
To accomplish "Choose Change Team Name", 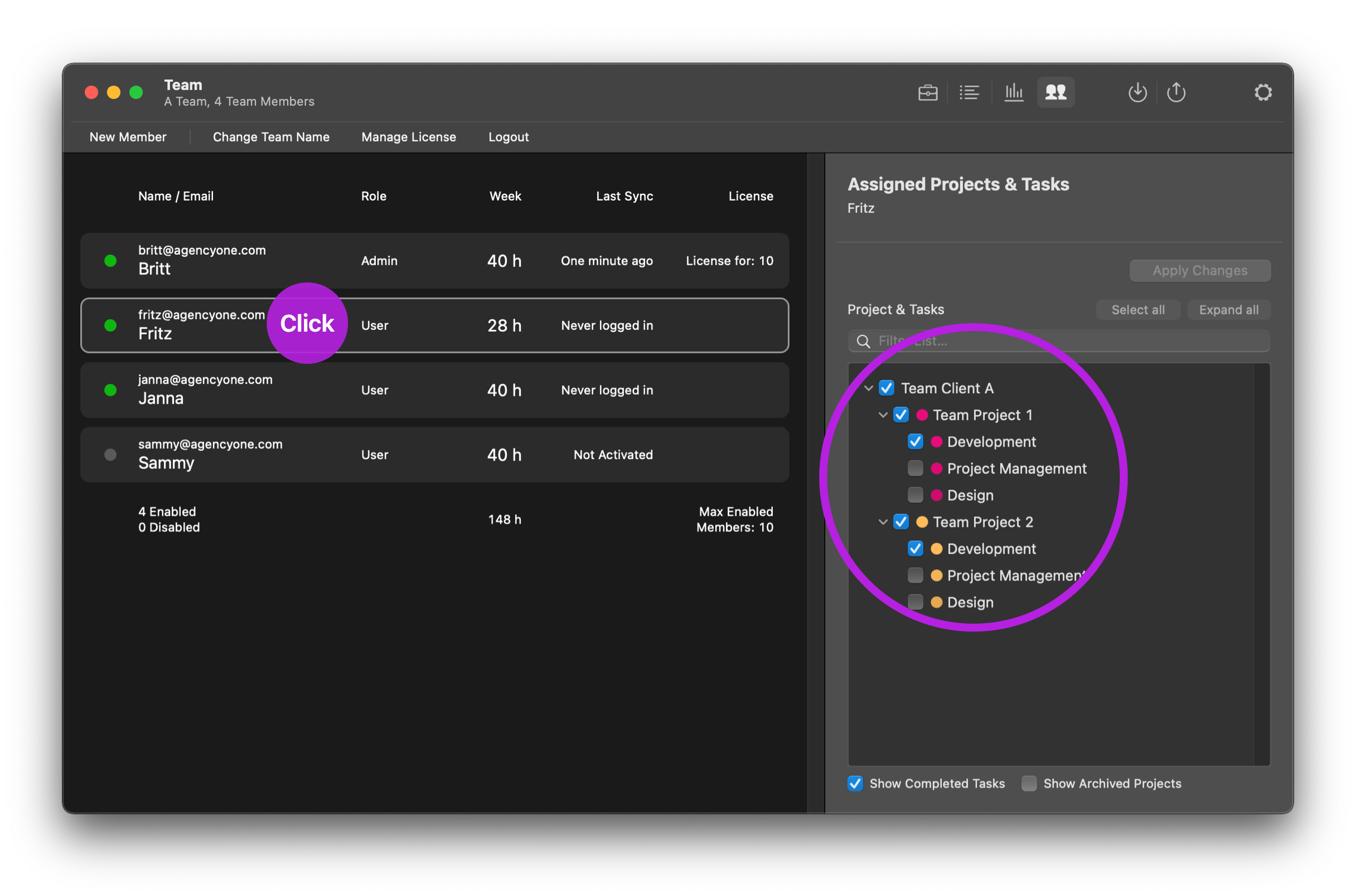I will coord(271,137).
